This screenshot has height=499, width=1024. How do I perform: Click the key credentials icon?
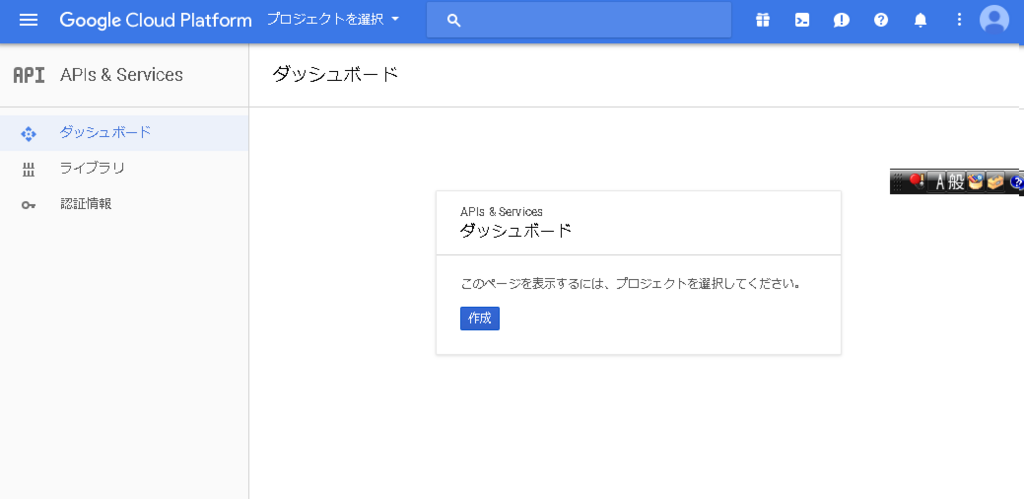coord(28,205)
